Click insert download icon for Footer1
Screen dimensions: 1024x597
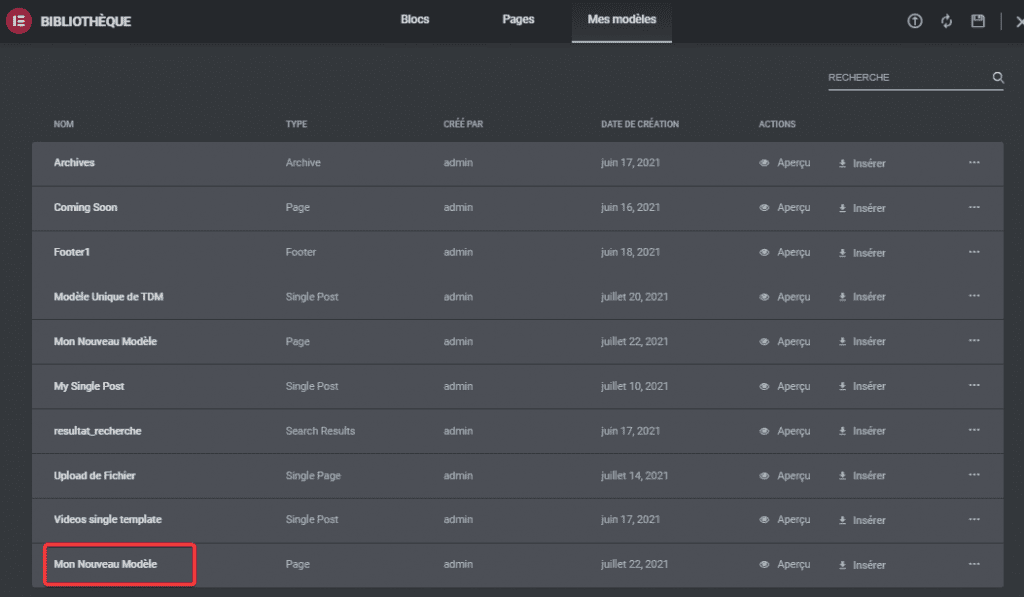843,253
